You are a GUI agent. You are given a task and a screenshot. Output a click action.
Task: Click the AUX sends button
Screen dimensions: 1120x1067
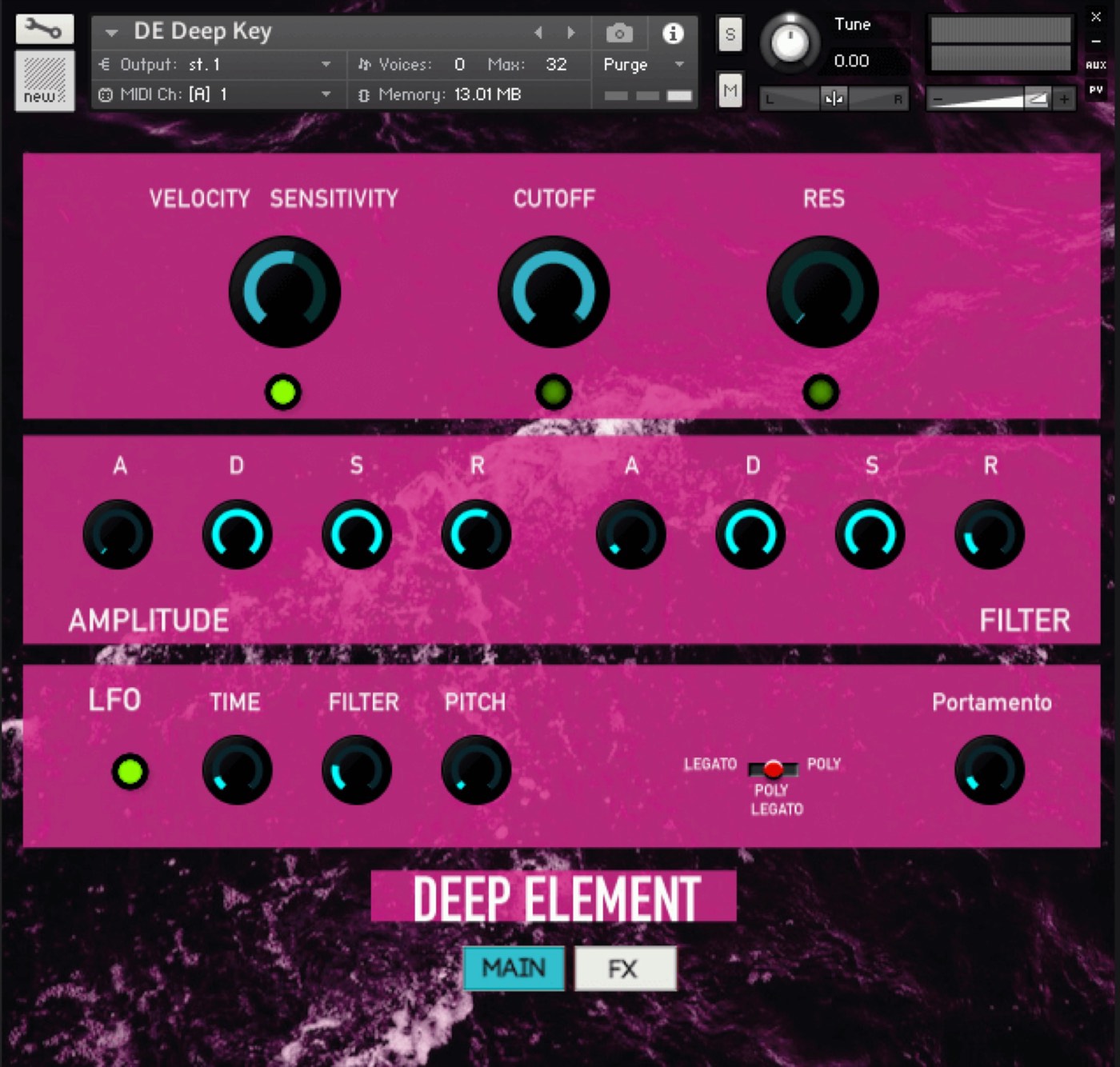(1096, 65)
